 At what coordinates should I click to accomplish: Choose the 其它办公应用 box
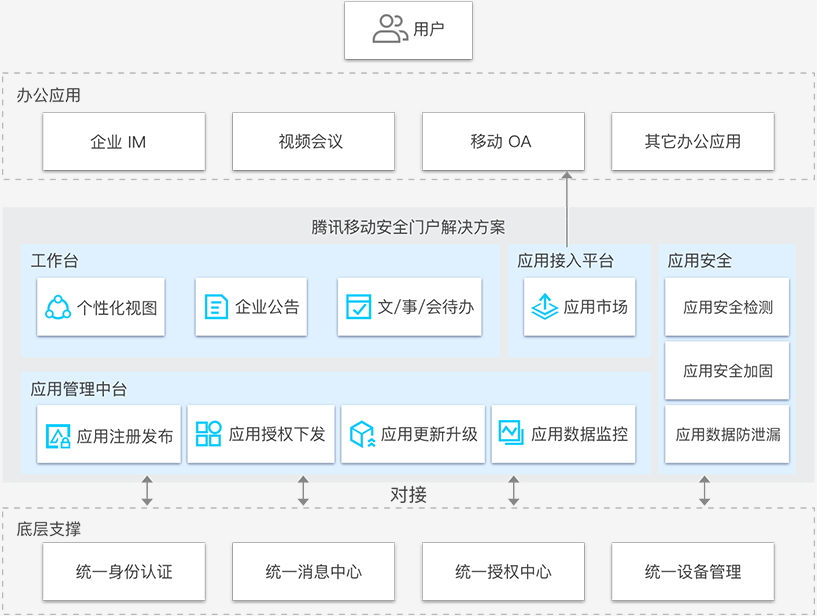click(692, 142)
